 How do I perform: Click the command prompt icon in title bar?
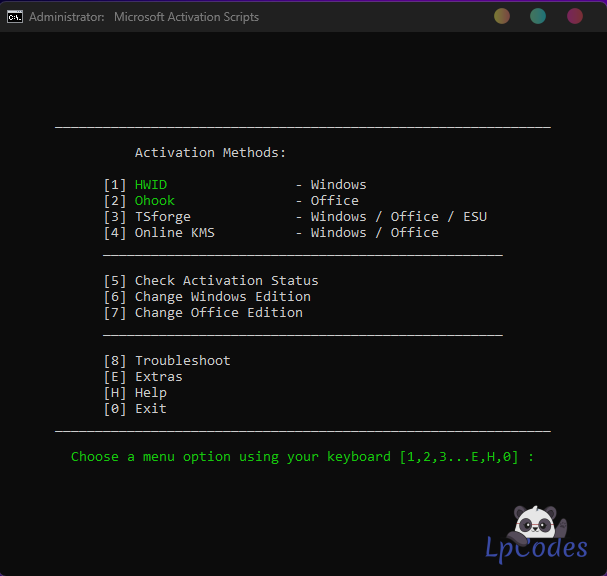(15, 17)
